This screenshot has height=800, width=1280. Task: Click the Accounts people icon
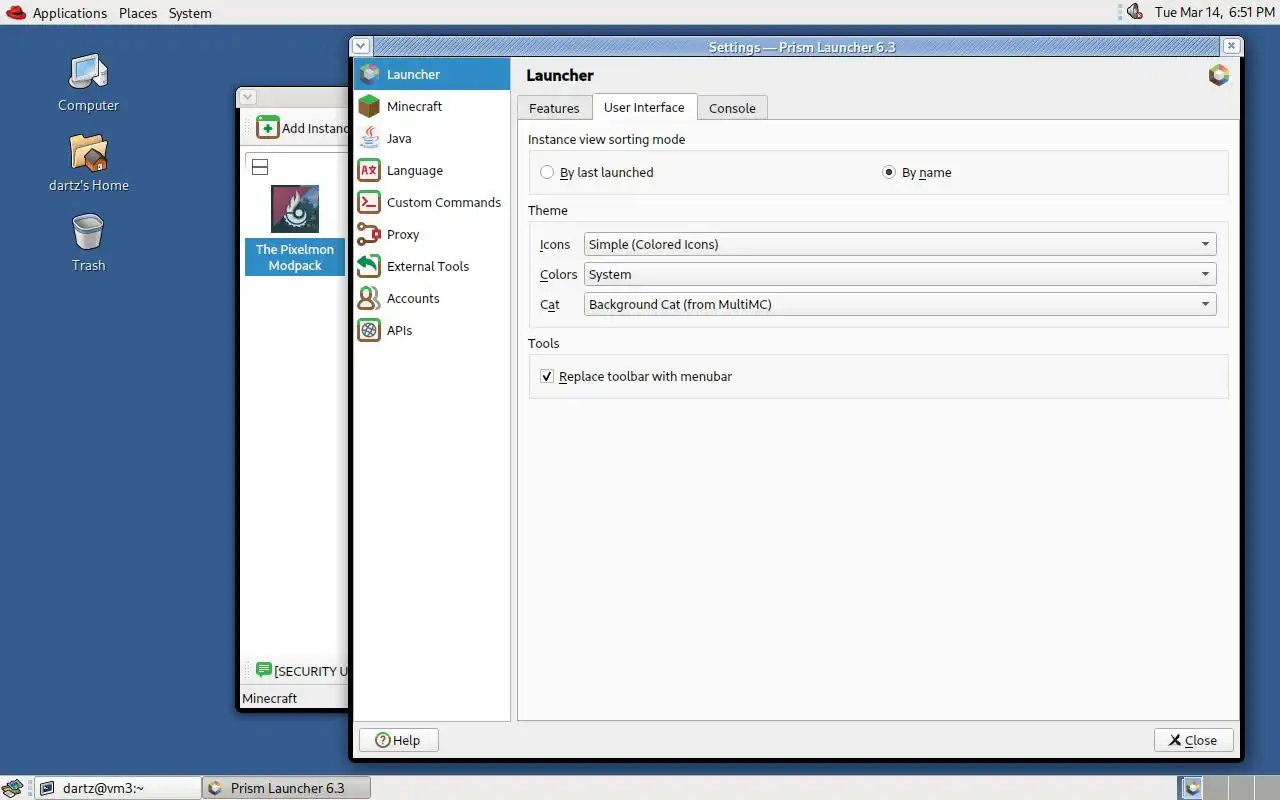[x=370, y=298]
